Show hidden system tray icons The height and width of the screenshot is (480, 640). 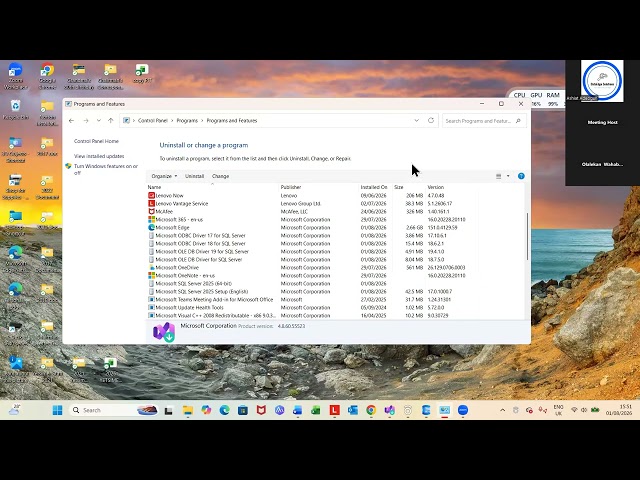click(502, 410)
